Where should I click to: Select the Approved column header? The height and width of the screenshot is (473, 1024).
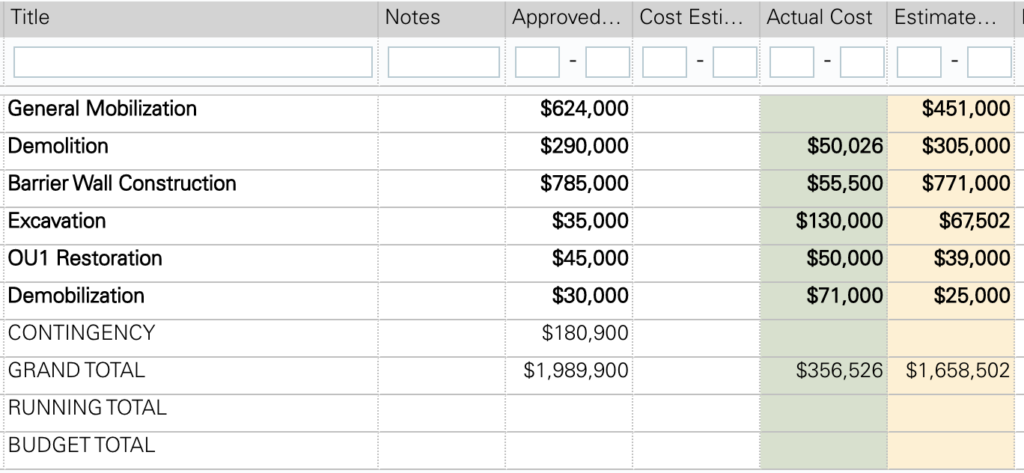[569, 18]
